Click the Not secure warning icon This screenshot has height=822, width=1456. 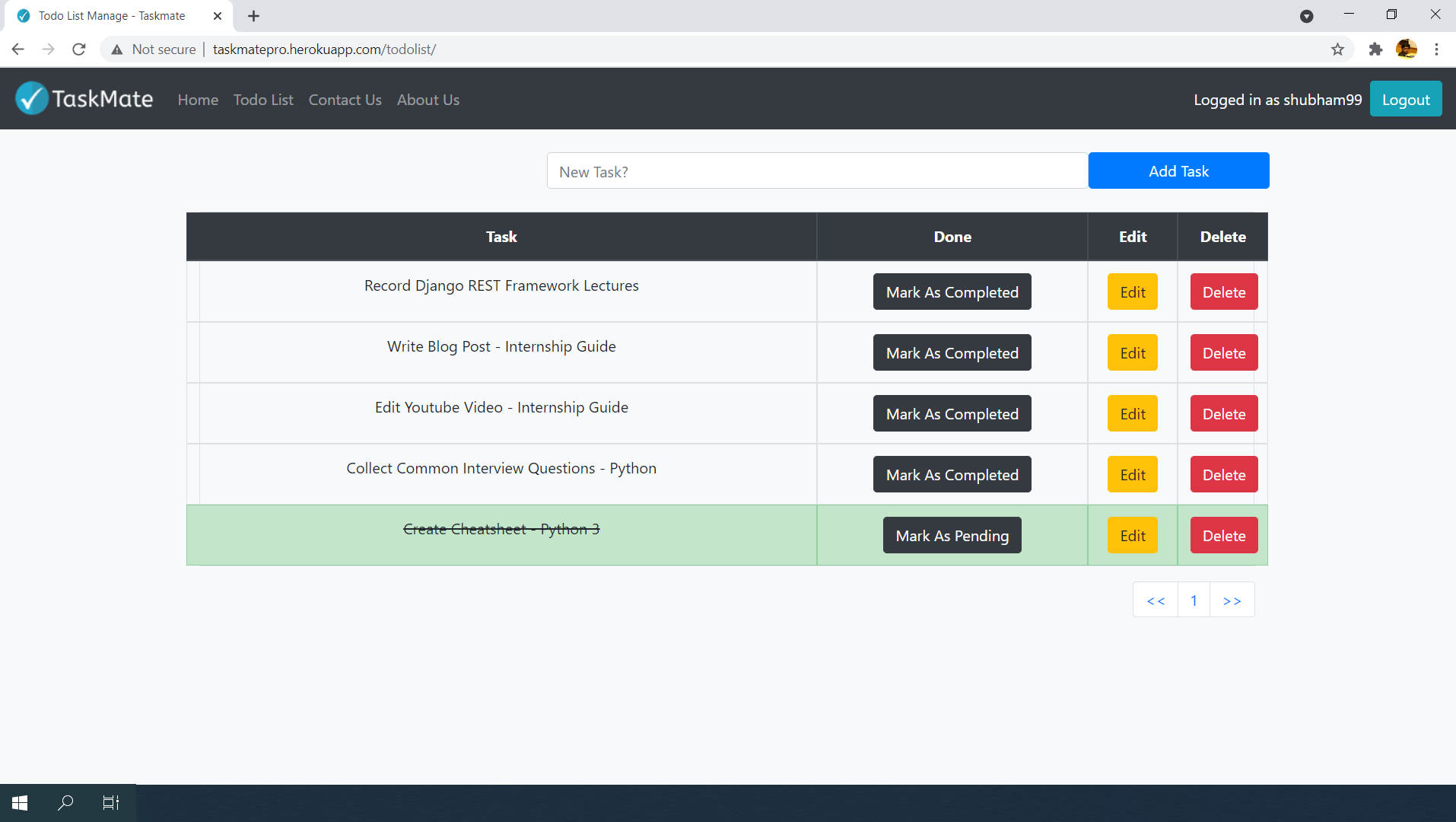[116, 49]
